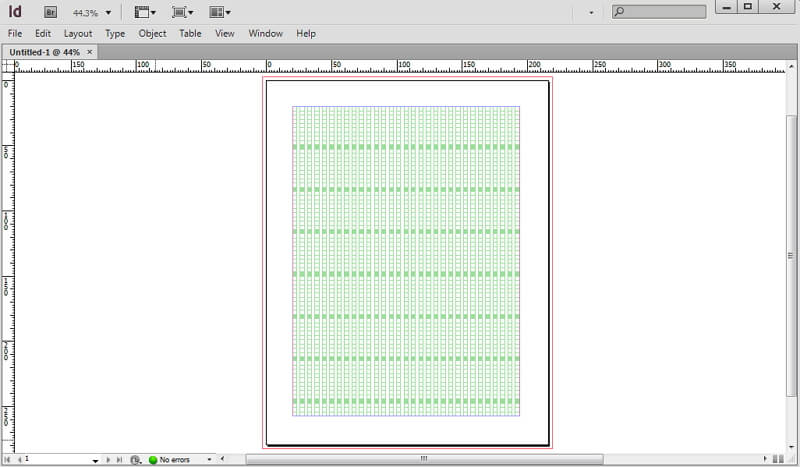Jump to last page arrow
The height and width of the screenshot is (467, 800).
click(x=119, y=459)
